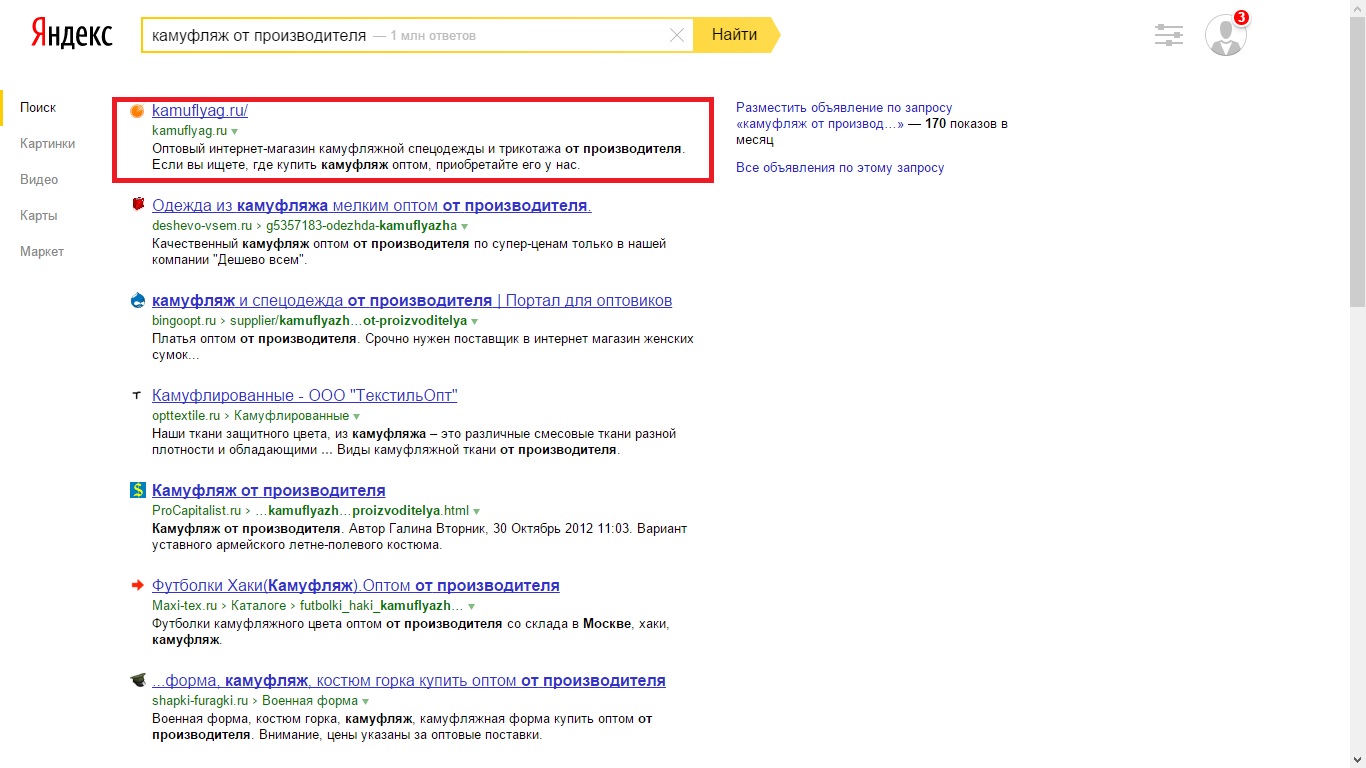Screen dimensions: 1366x768
Task: Expand menu arrow next to kamuflyag.ru URL
Action: pyautogui.click(x=235, y=131)
